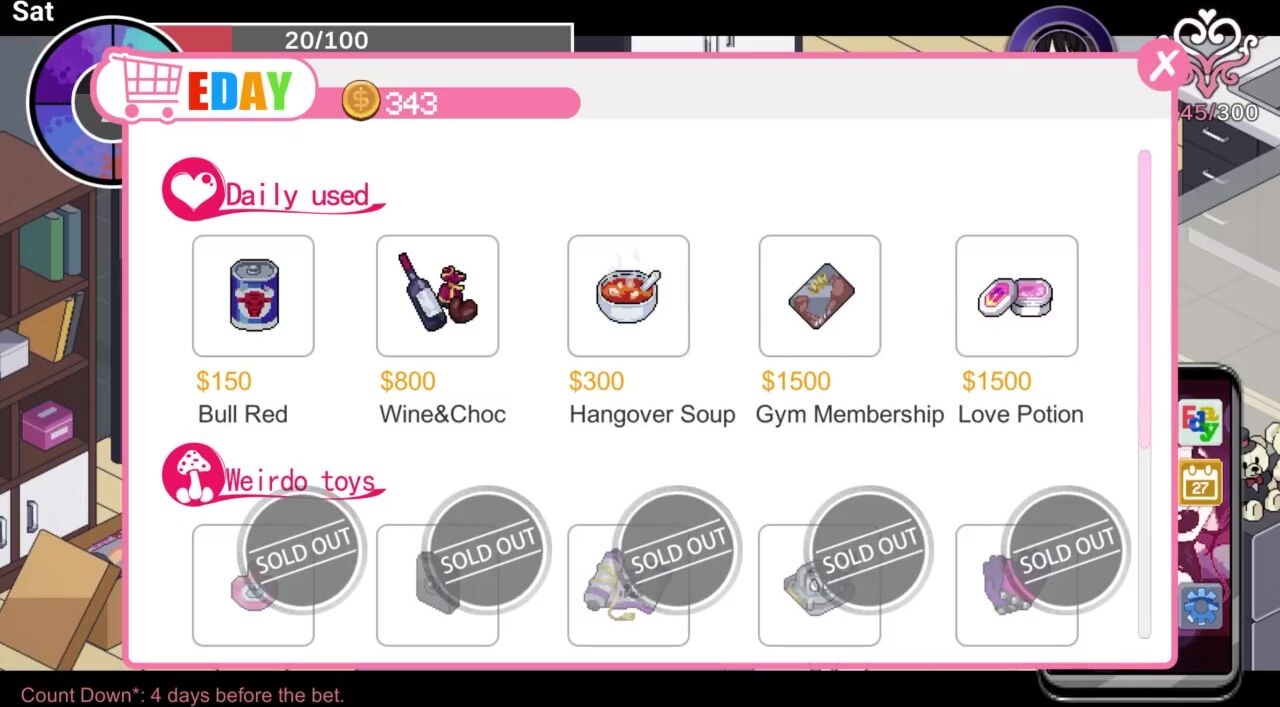
Task: Select the Gym Membership card item
Action: (820, 296)
